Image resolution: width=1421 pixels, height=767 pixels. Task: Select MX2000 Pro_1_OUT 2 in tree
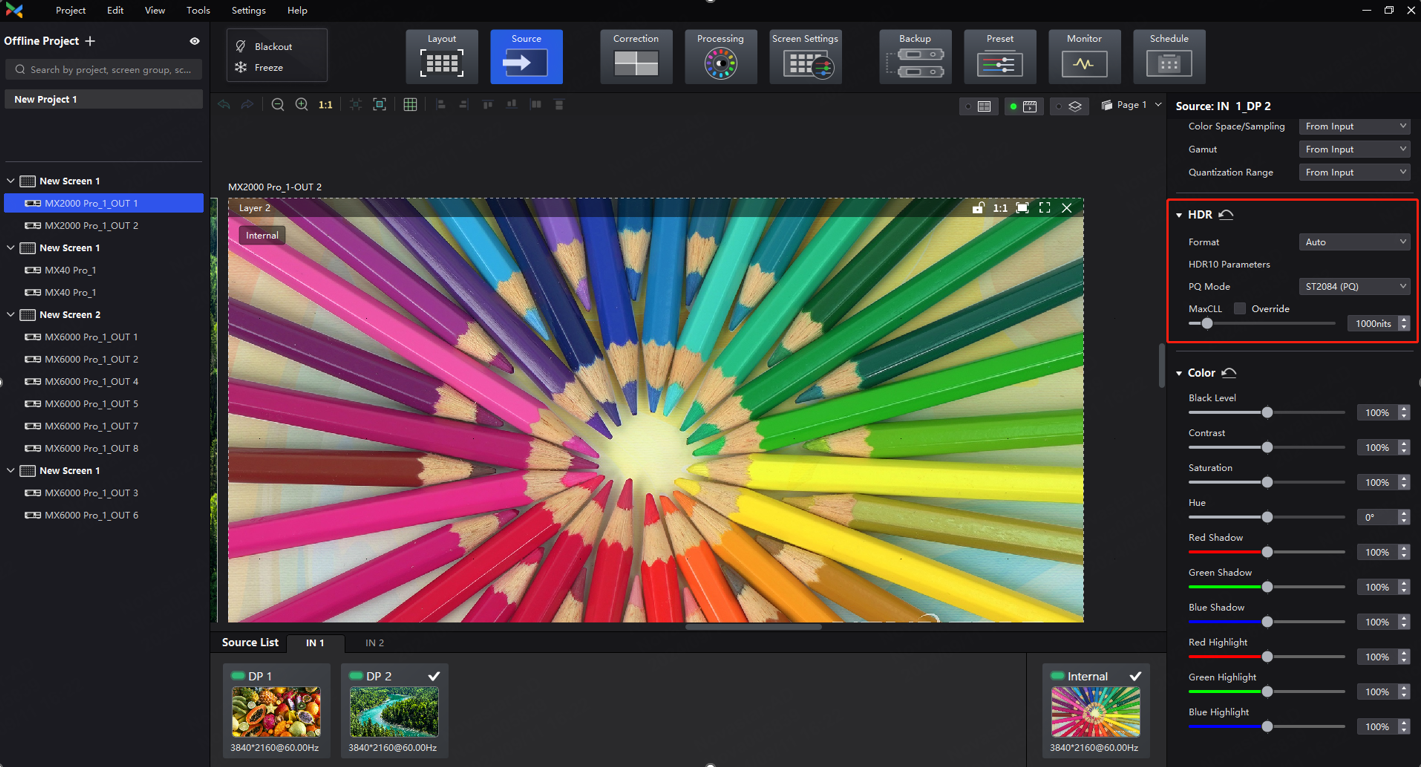point(104,226)
